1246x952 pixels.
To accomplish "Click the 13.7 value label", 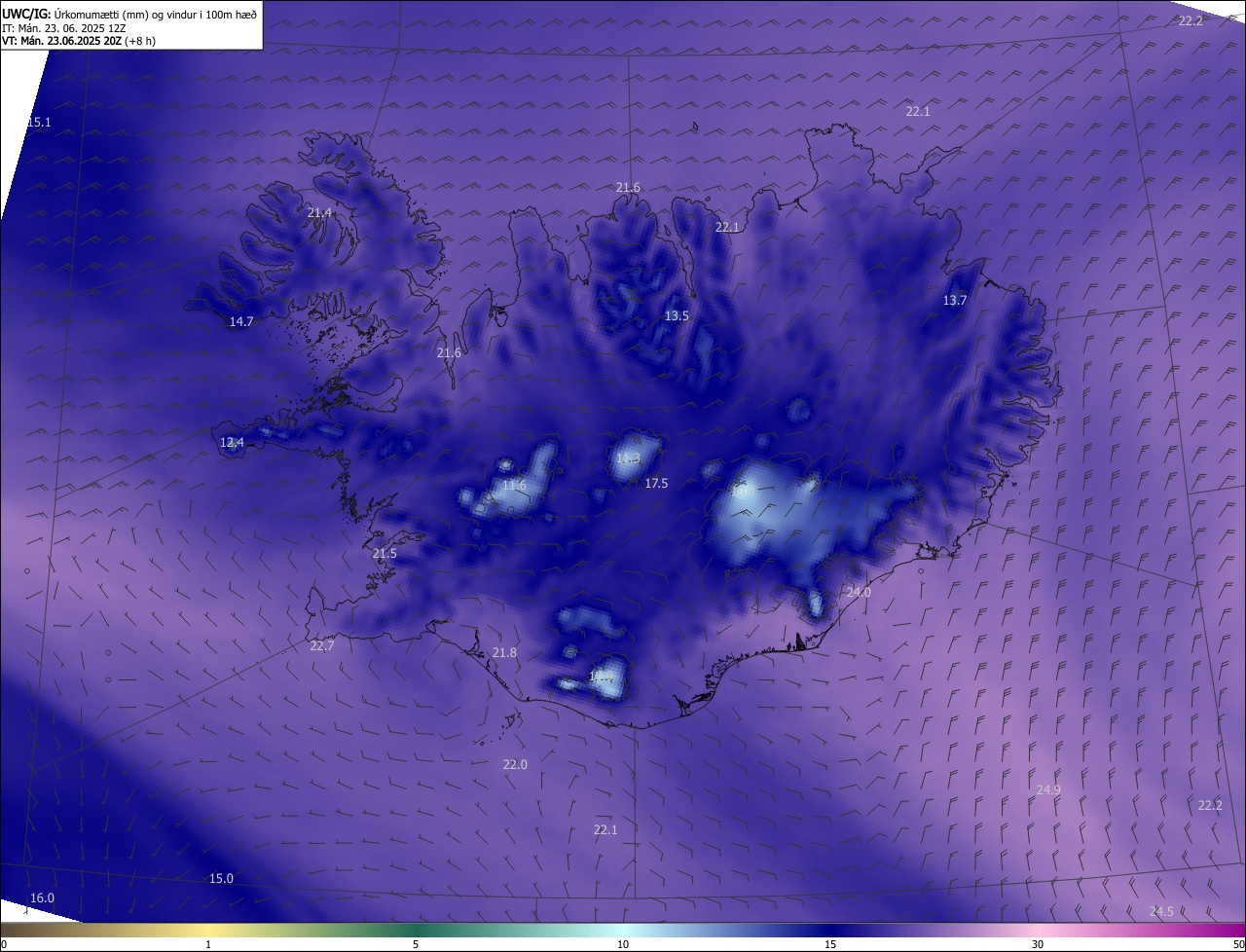I will tap(955, 300).
